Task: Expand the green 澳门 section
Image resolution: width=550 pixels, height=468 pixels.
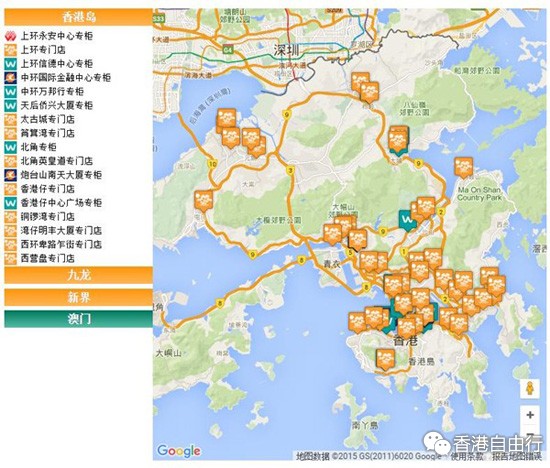Action: [79, 319]
